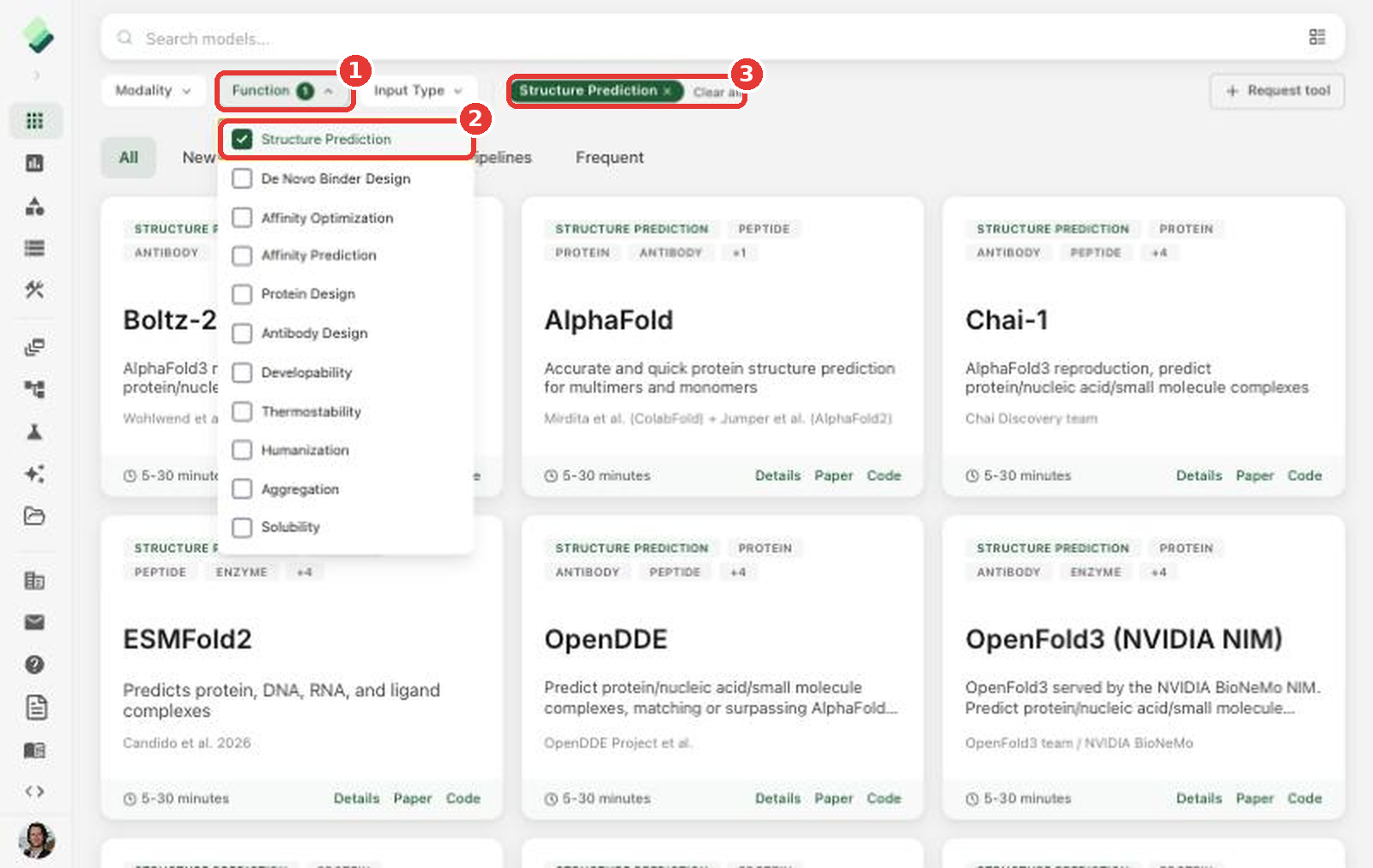Viewport: 1373px width, 868px height.
Task: Check the Humanization checkbox
Action: coord(243,450)
